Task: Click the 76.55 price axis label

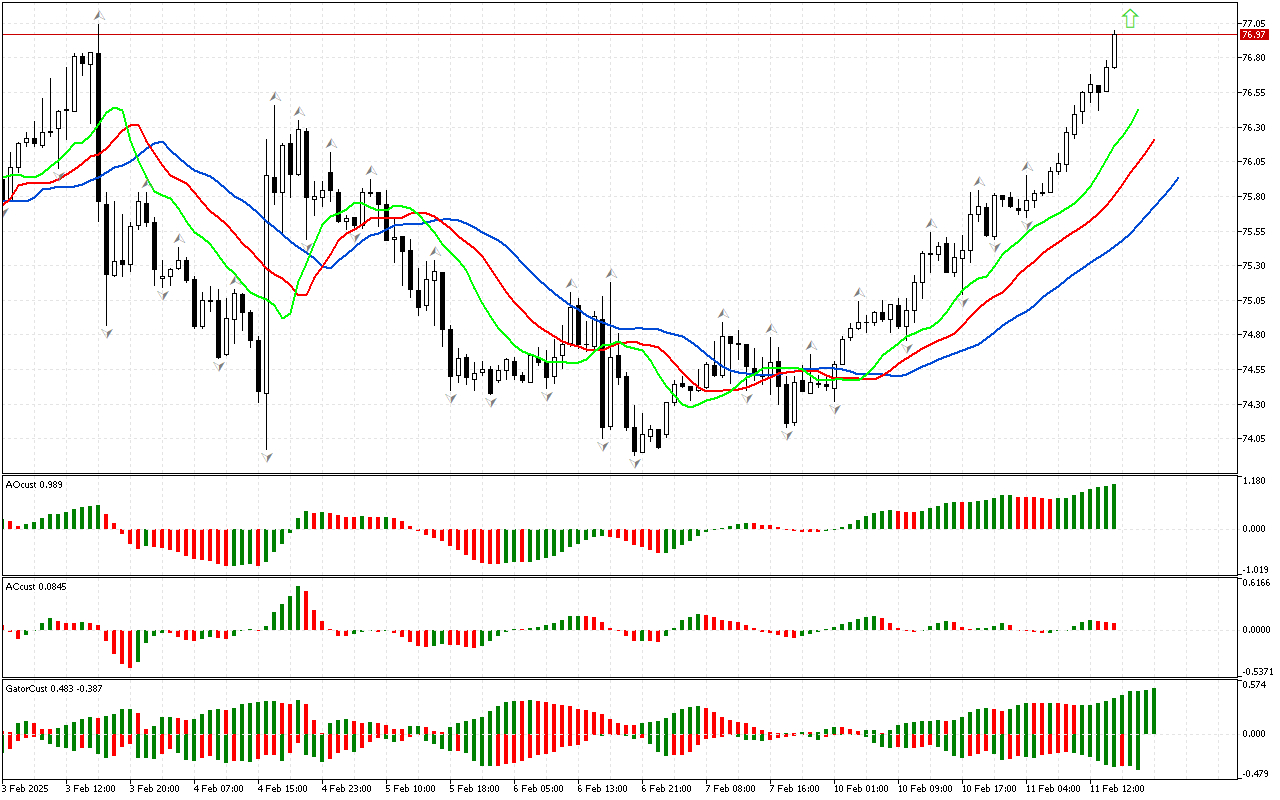Action: point(1253,93)
